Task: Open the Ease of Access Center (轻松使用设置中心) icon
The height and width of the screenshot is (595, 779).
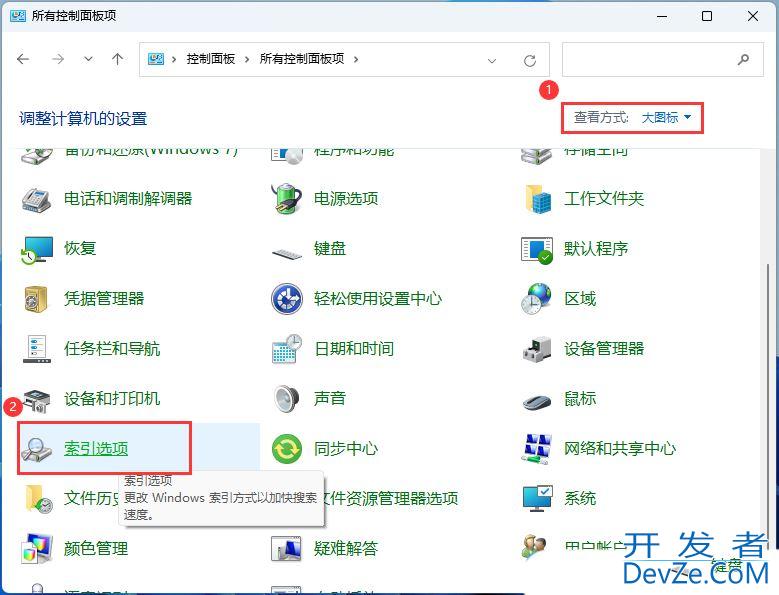Action: point(287,299)
